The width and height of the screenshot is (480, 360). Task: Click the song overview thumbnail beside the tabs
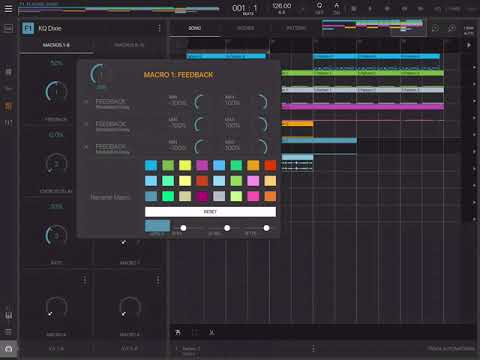coord(373,27)
